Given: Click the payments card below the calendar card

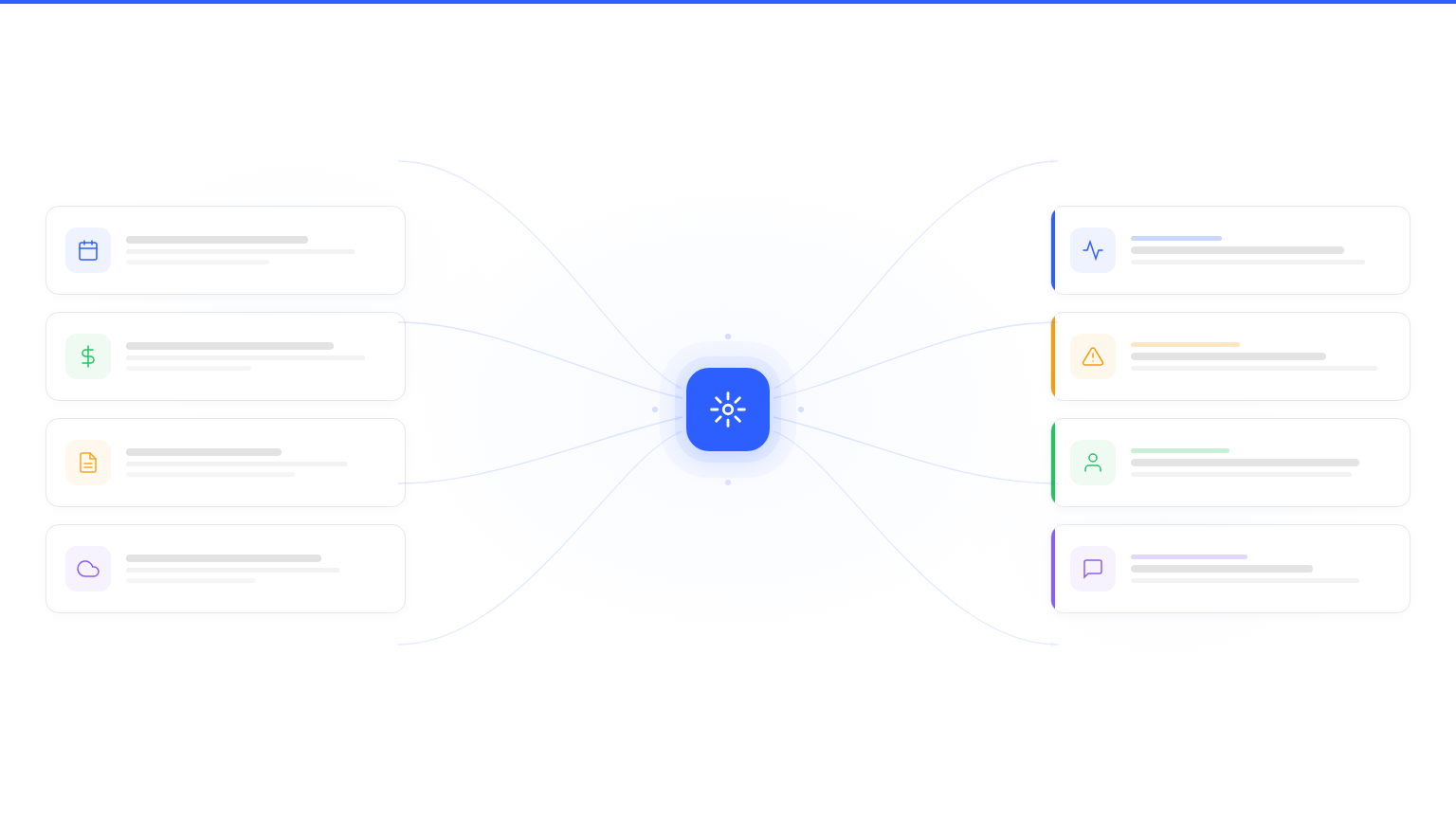Looking at the screenshot, I should (x=225, y=356).
